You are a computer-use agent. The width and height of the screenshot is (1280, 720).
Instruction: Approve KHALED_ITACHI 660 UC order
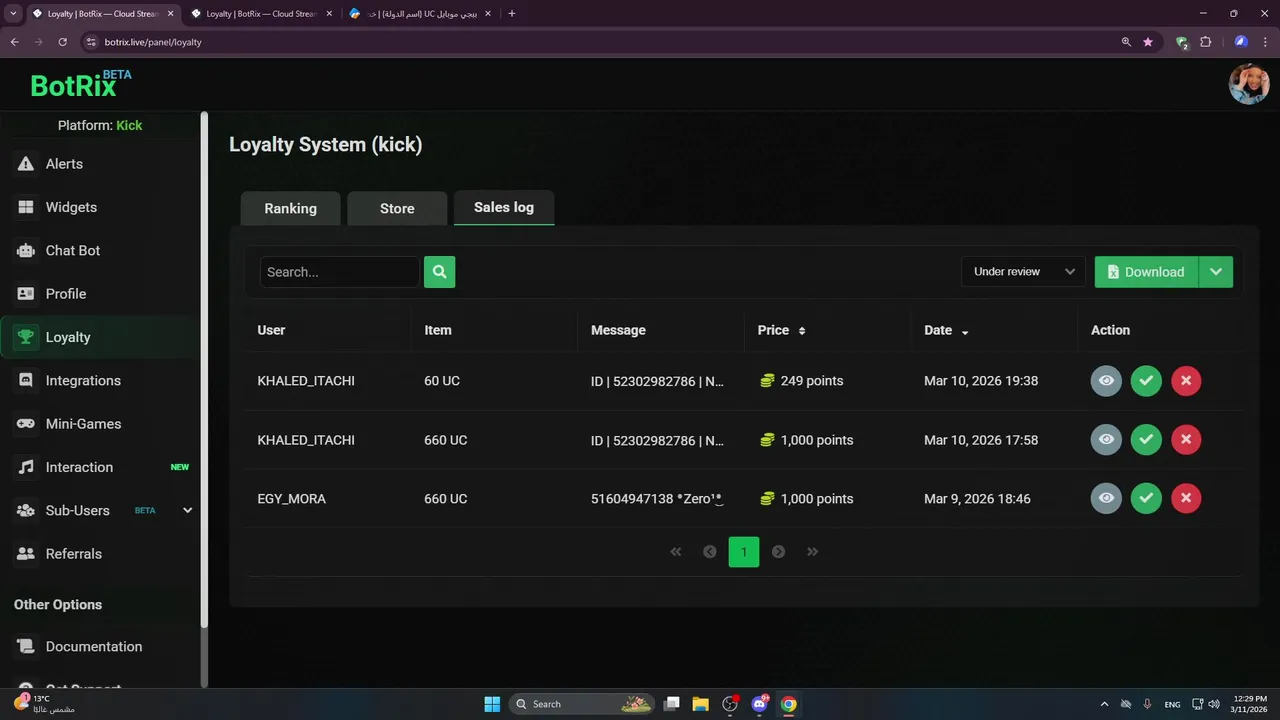[1146, 440]
